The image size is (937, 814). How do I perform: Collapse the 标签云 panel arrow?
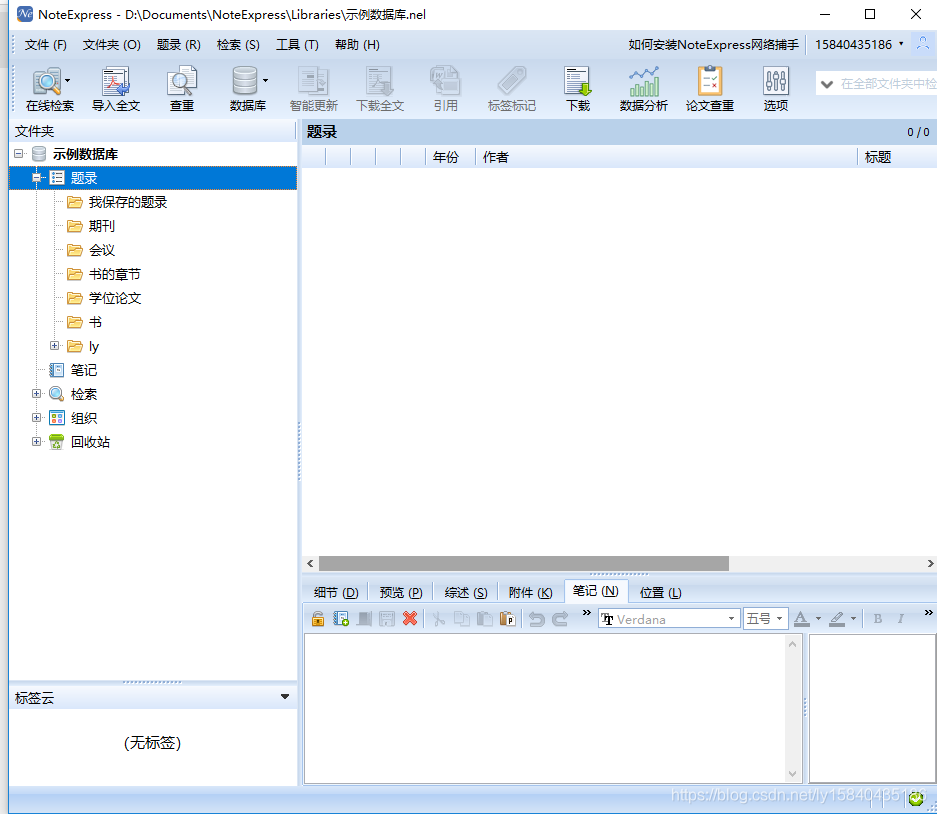tap(285, 697)
